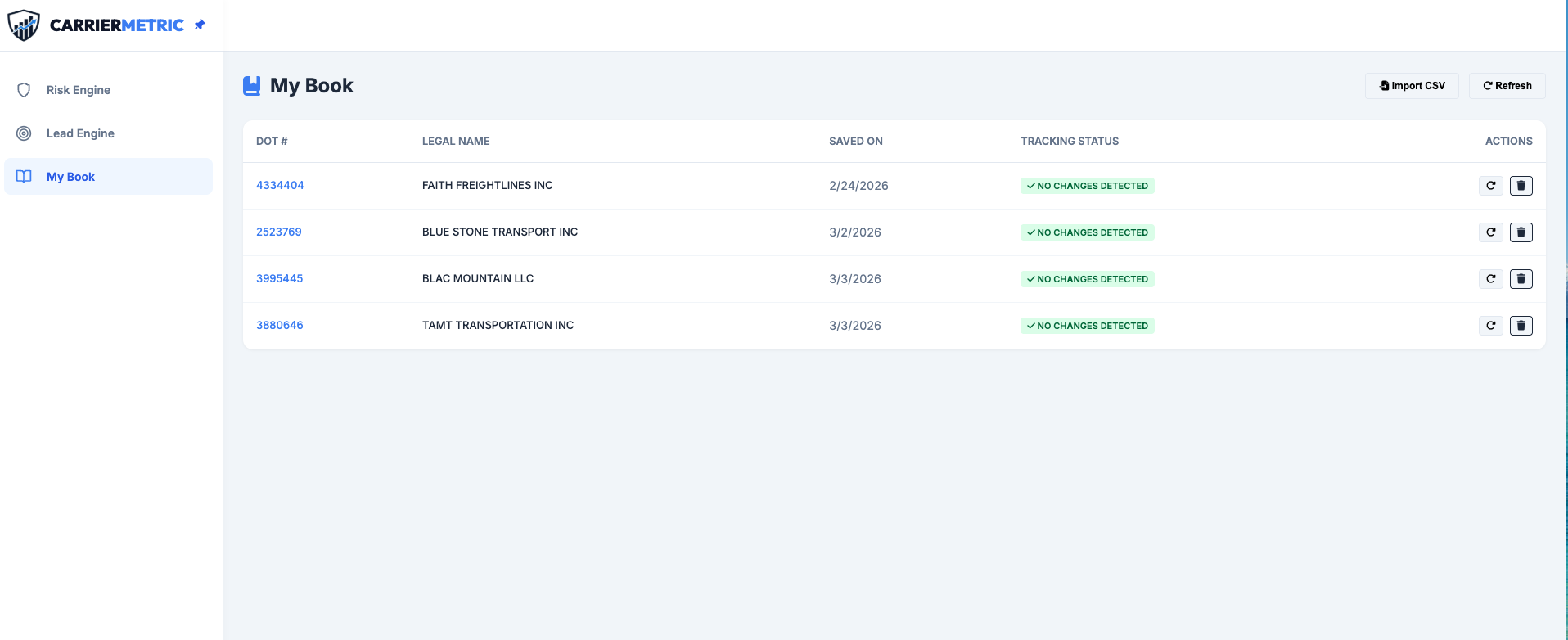The image size is (1568, 640).
Task: Click the CARRIERMETRIC brand name
Action: tap(117, 25)
